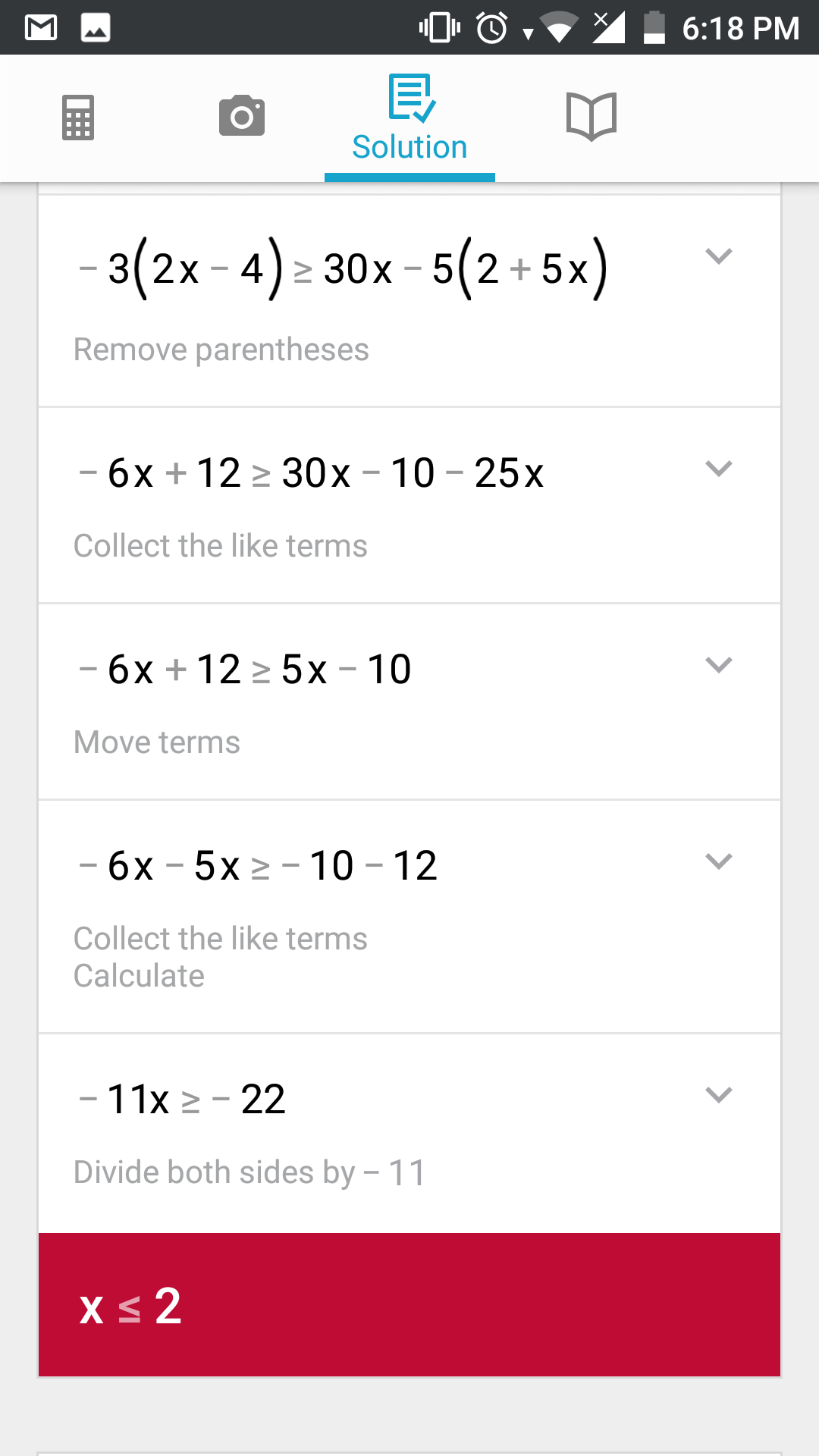Viewport: 819px width, 1456px height.
Task: Expand the -6x + 12 ≥ 30x - 10 - 25x step
Action: pyautogui.click(x=718, y=469)
